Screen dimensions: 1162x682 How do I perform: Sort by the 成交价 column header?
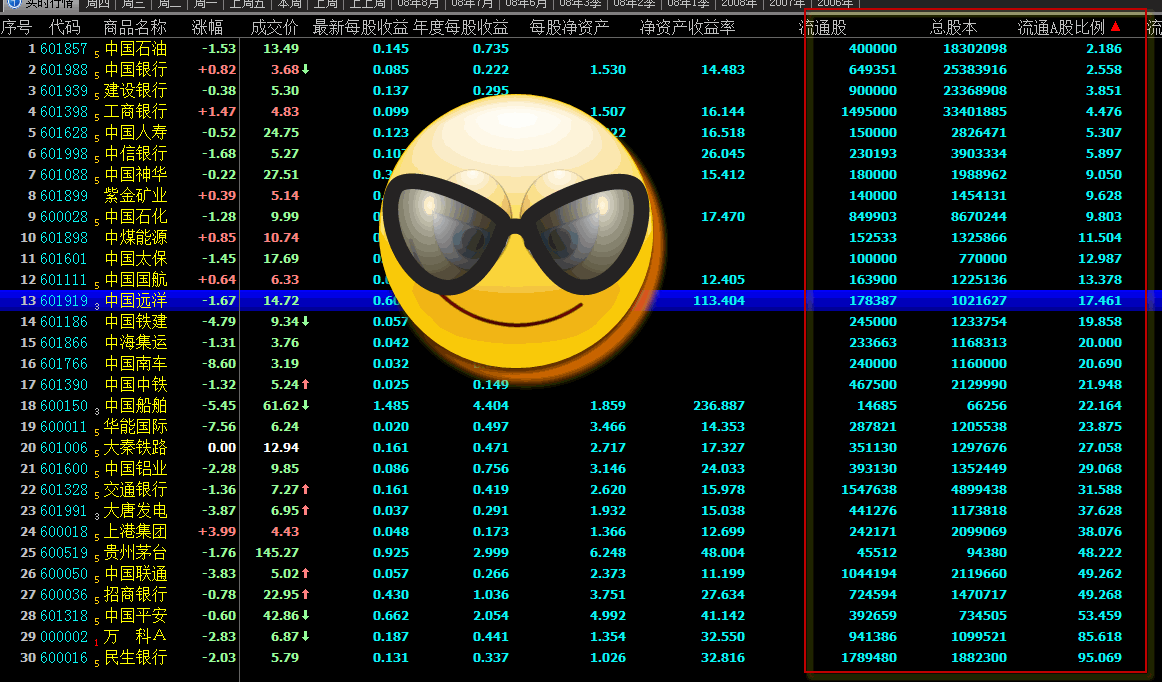click(274, 27)
